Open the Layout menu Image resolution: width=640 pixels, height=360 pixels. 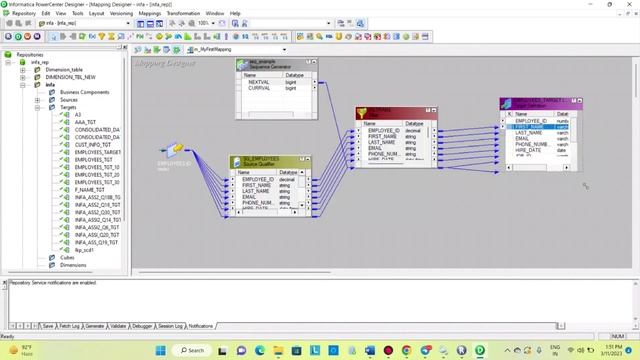[97, 13]
